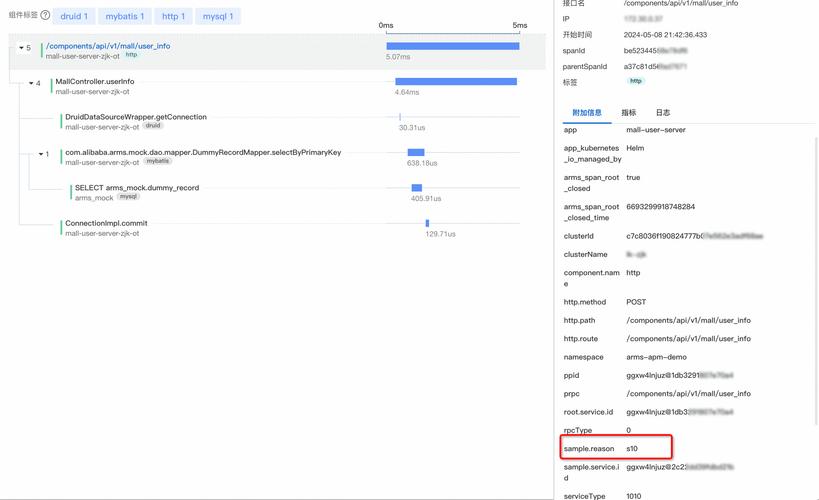The image size is (819, 500).
Task: Collapse the DummyRecordMapper.selectByPrimaryKey span
Action: (39, 155)
